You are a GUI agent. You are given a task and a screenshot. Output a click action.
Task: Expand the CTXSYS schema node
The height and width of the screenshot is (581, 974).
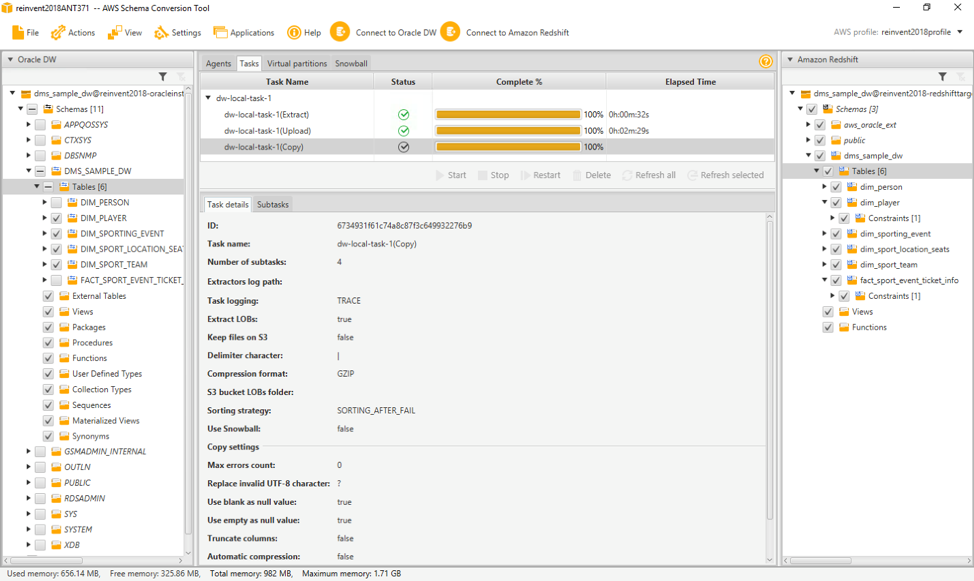(x=29, y=140)
